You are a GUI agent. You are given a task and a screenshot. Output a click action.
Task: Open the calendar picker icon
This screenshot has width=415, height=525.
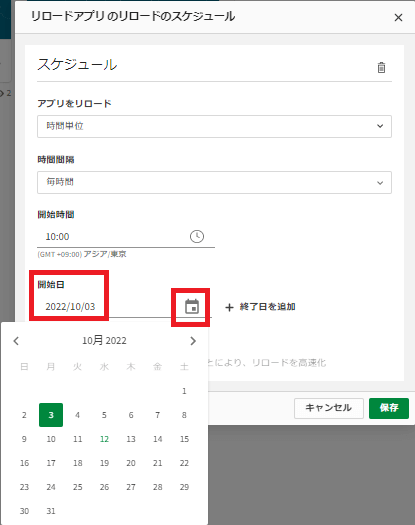(192, 307)
